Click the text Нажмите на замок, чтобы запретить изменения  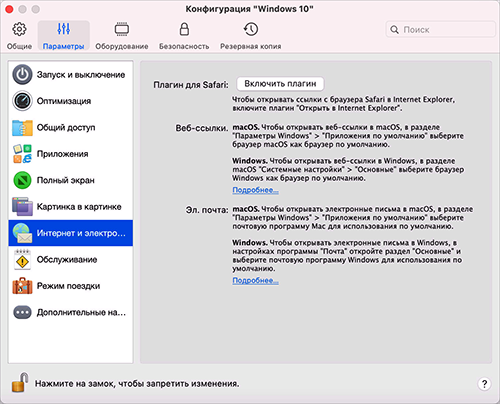point(137,384)
